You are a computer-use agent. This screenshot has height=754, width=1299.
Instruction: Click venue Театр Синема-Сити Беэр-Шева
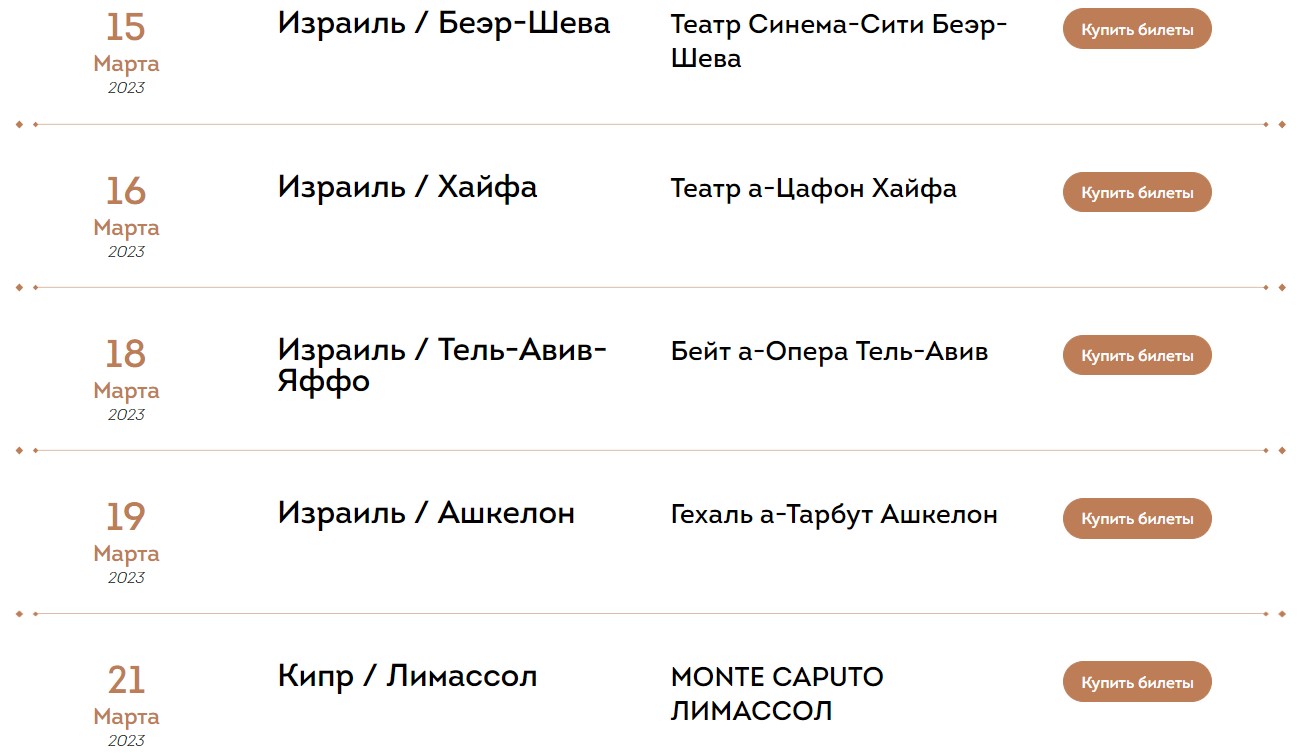point(838,40)
